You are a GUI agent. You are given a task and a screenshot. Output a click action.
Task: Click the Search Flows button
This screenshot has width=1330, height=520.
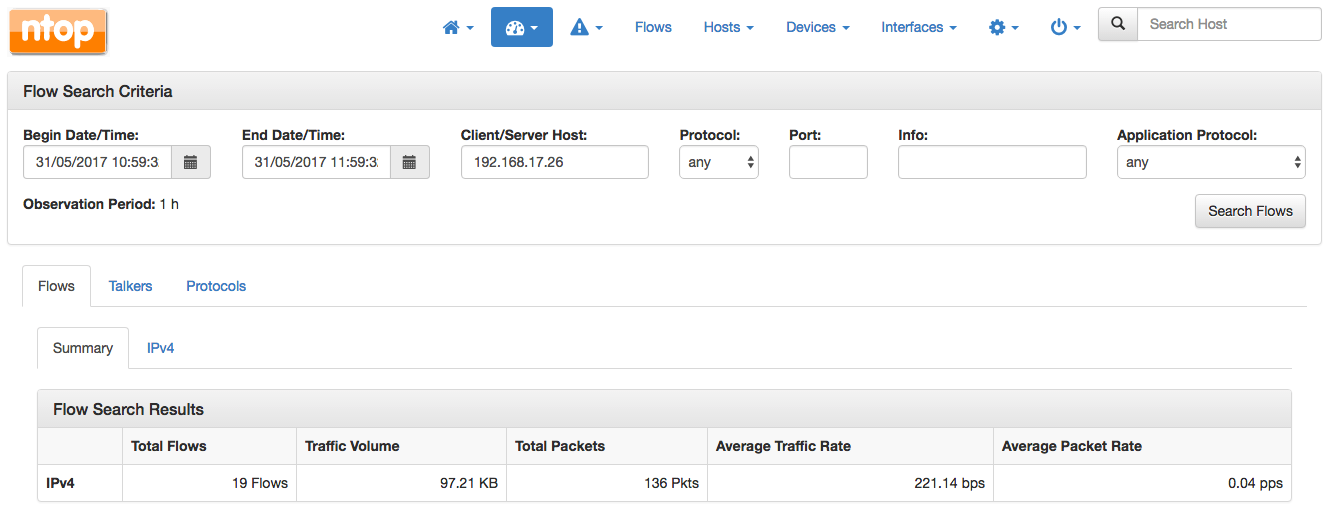1250,211
